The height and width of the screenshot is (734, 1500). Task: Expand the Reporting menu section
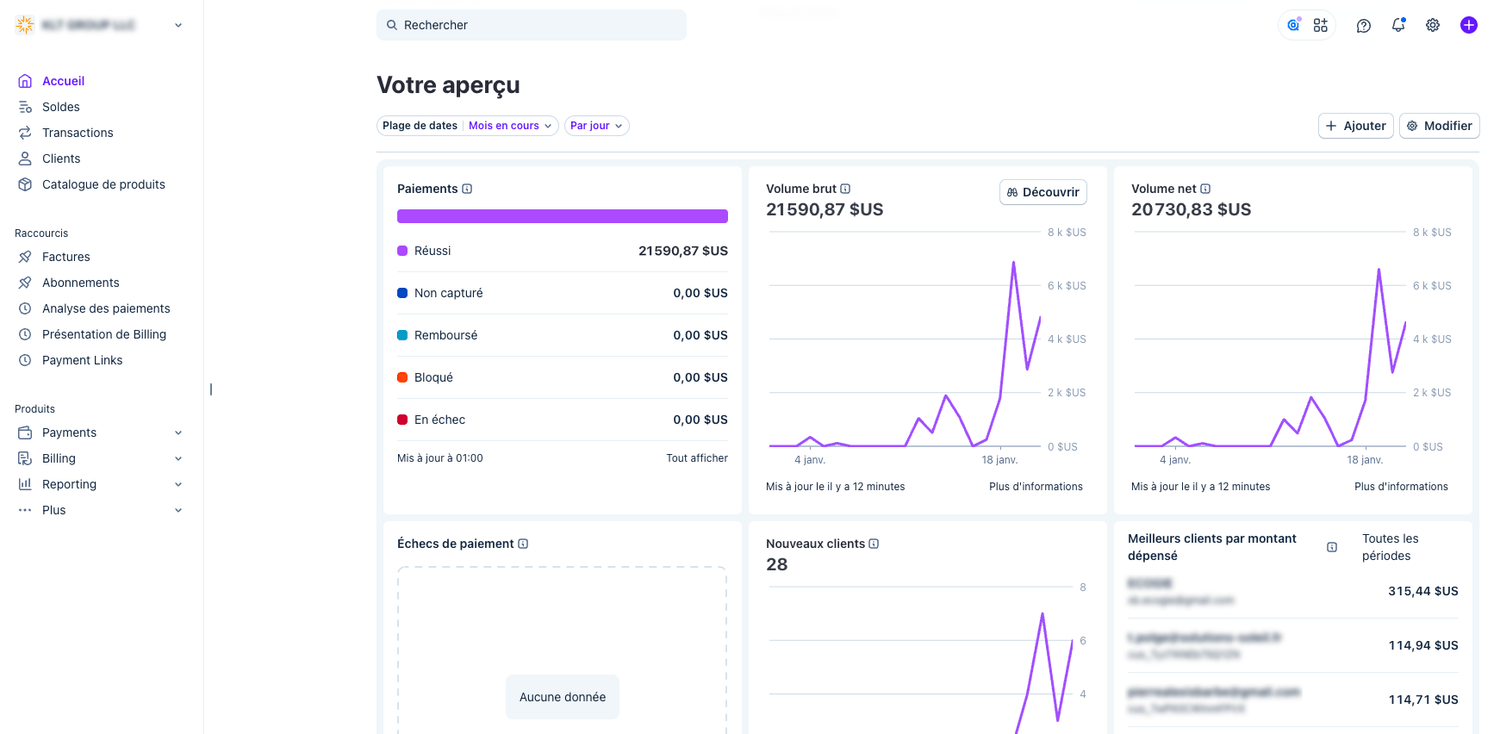click(x=178, y=485)
